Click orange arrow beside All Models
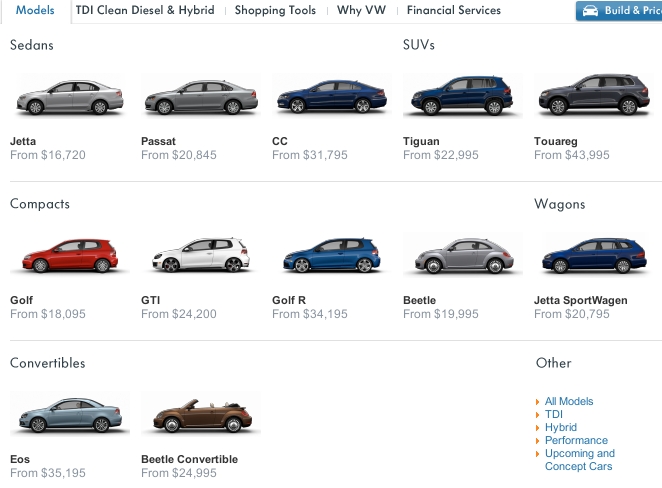The image size is (662, 488). pyautogui.click(x=537, y=402)
